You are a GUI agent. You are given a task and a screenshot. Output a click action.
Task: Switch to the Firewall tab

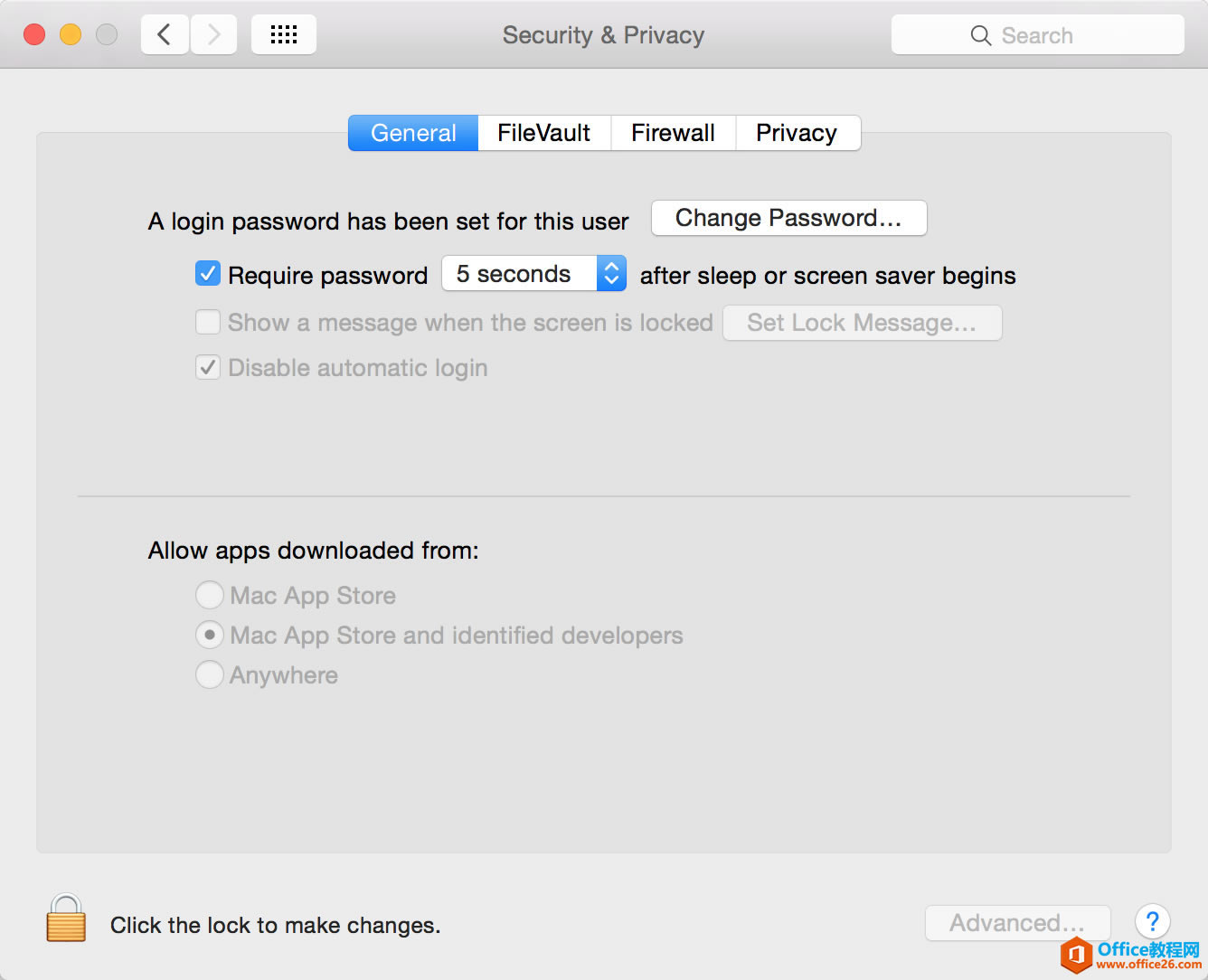673,133
